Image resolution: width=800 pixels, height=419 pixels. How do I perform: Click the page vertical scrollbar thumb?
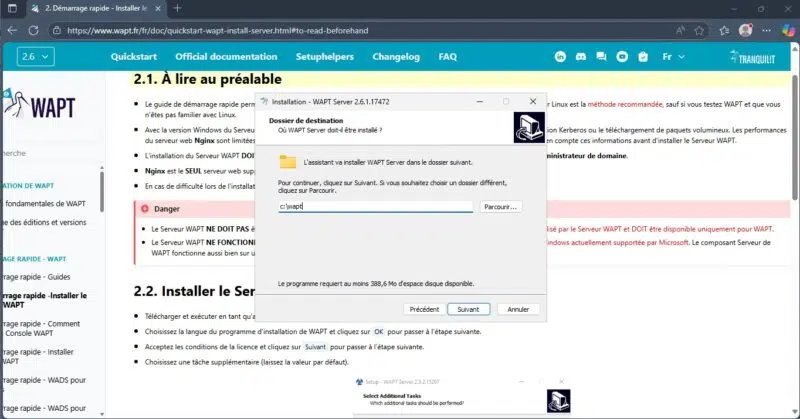[795, 137]
